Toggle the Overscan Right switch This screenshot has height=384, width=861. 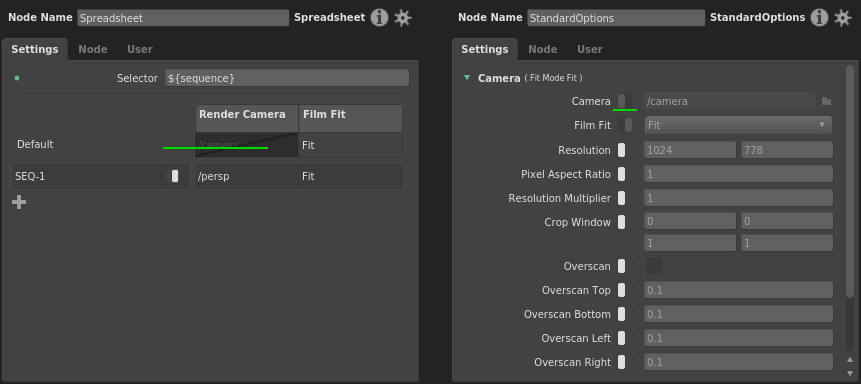(624, 362)
